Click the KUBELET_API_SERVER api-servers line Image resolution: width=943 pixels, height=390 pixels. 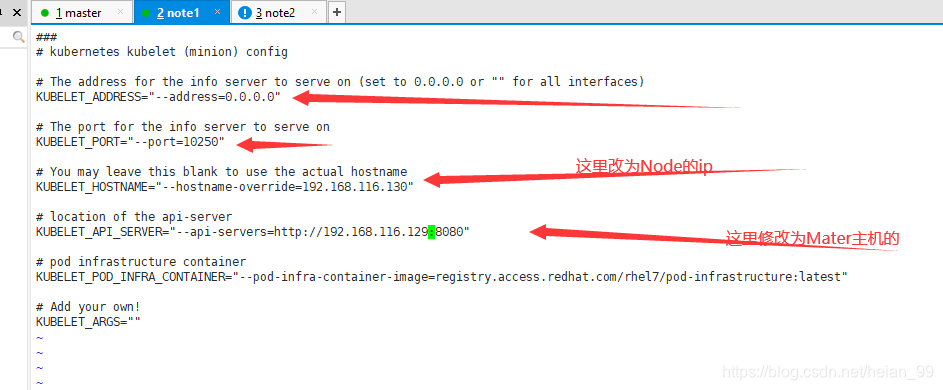[253, 232]
